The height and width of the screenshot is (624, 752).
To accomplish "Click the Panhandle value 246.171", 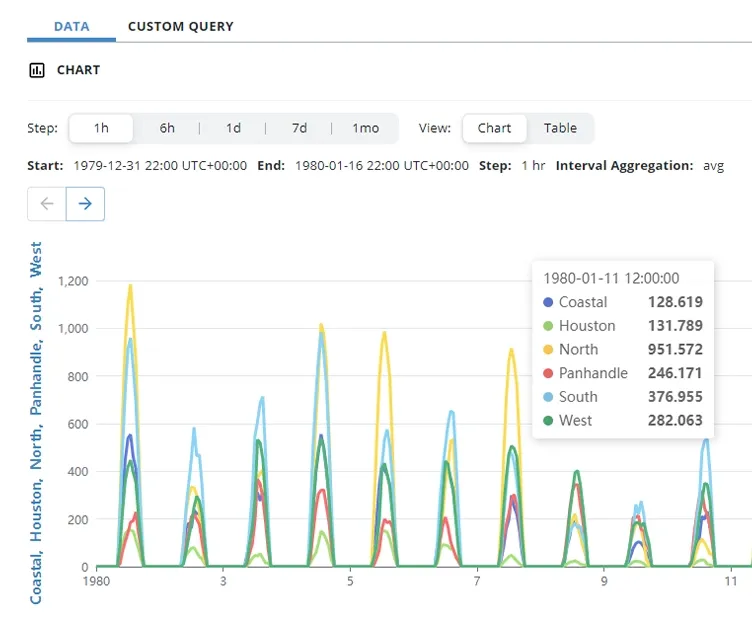I will 675,373.
